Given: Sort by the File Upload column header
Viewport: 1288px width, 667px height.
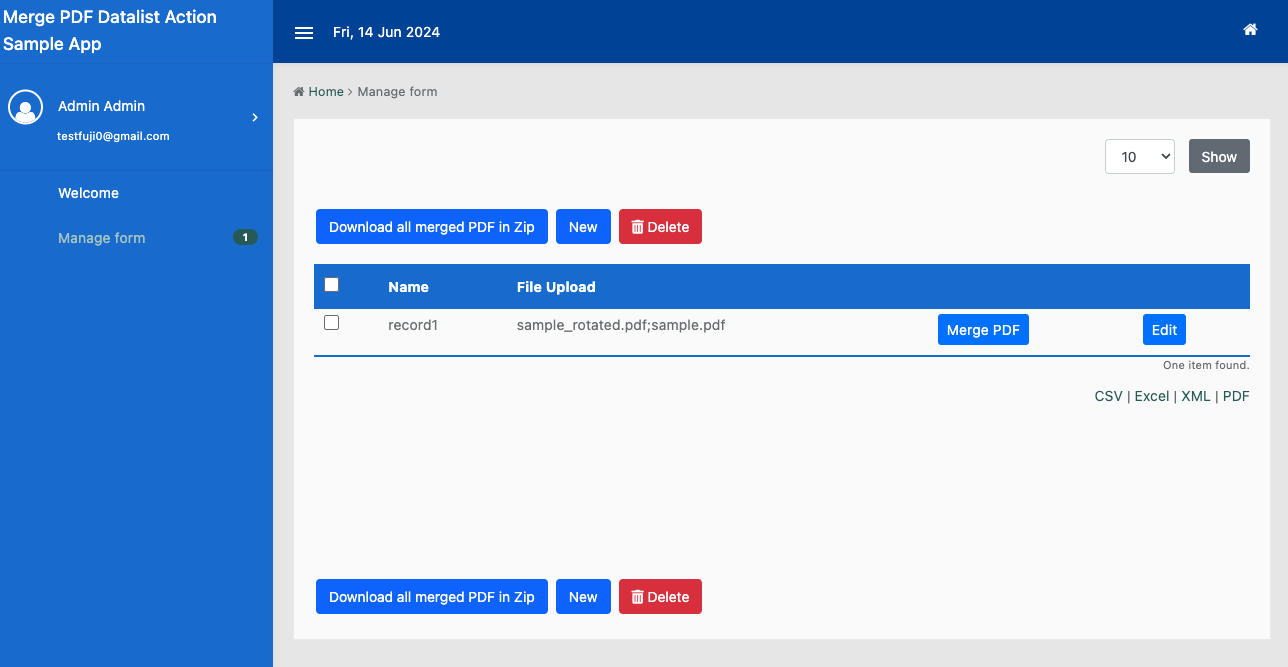Looking at the screenshot, I should (x=556, y=287).
